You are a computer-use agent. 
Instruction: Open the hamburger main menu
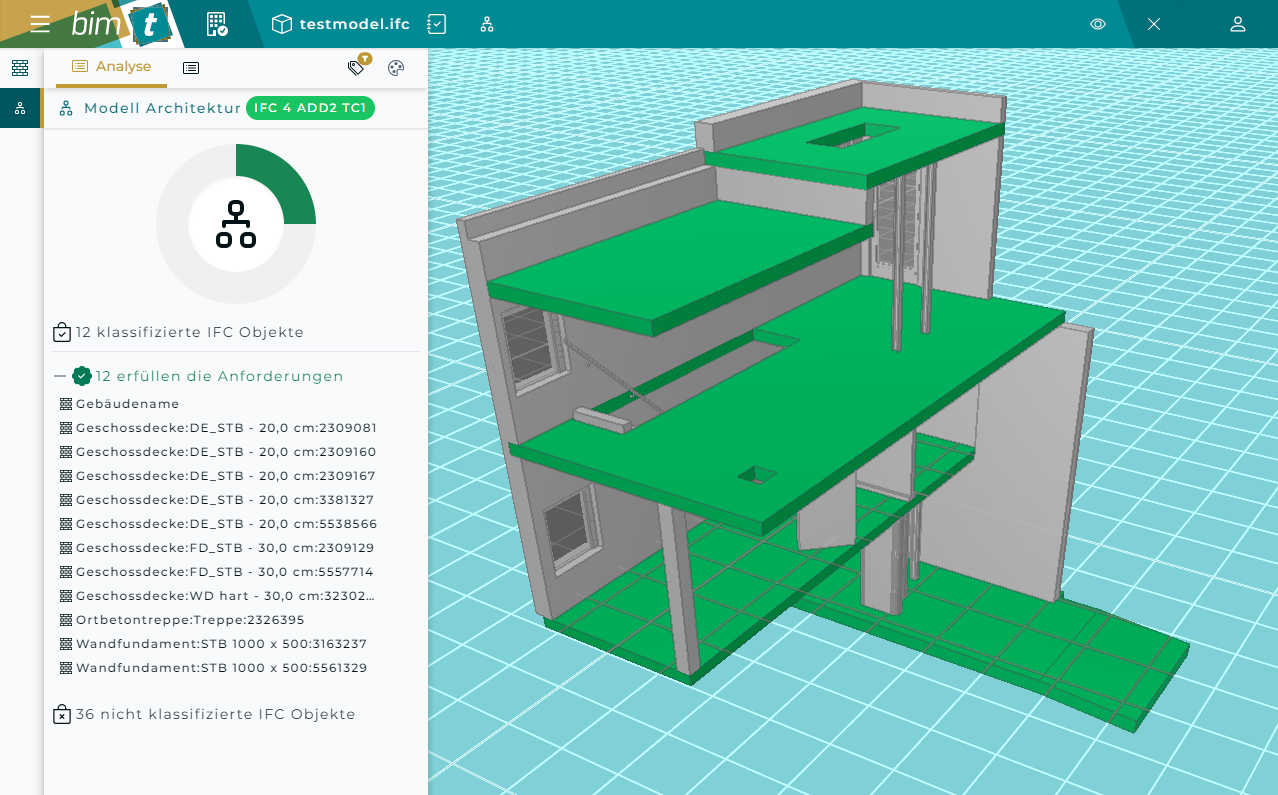(x=40, y=24)
